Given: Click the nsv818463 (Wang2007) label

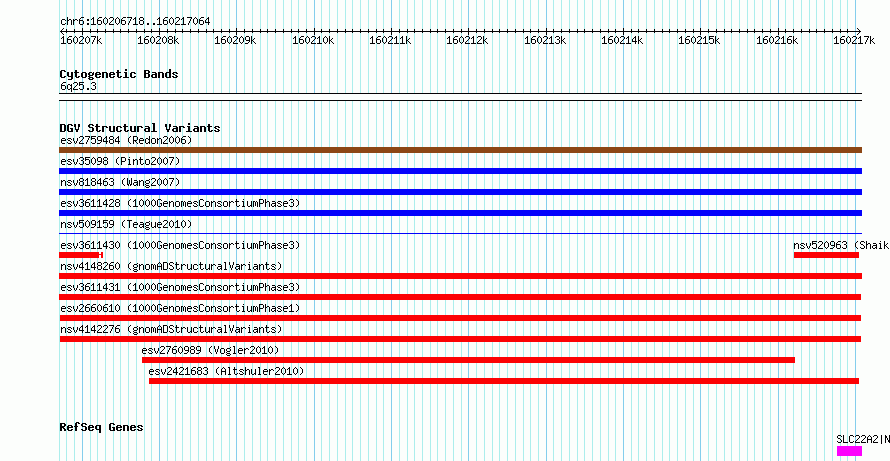Looking at the screenshot, I should 120,182.
